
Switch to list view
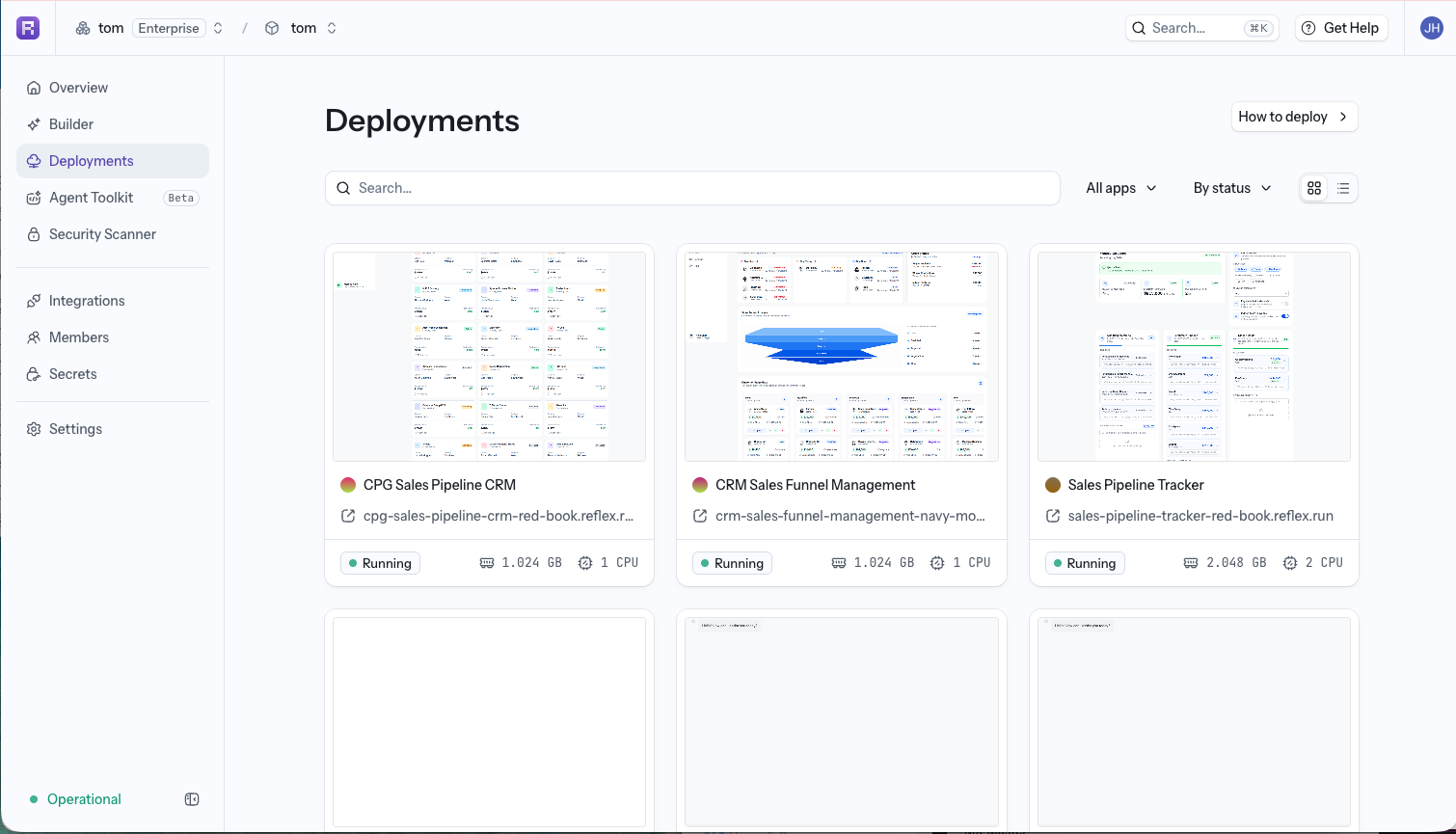[x=1343, y=188]
